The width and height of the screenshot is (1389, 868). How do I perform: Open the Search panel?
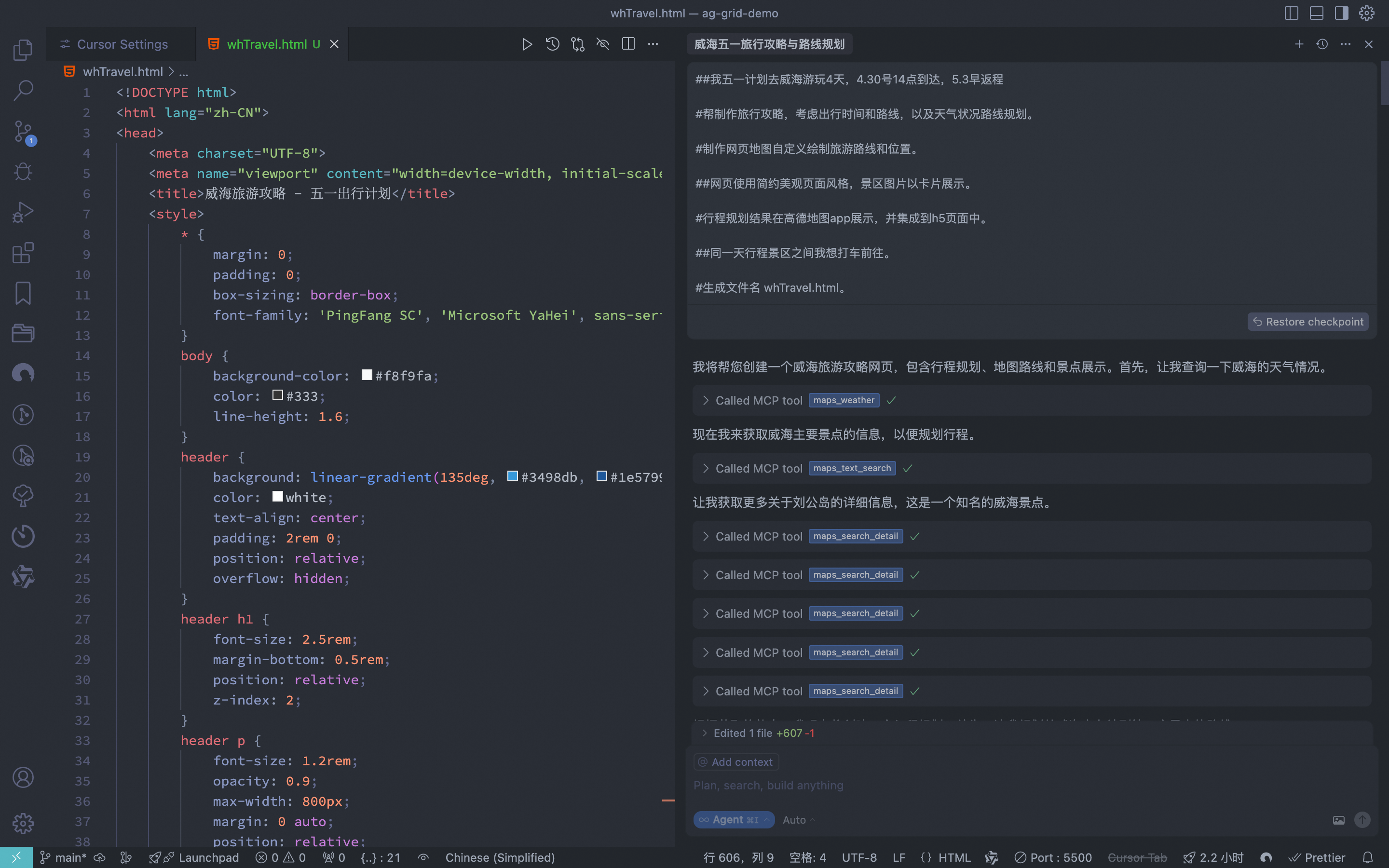[x=23, y=90]
